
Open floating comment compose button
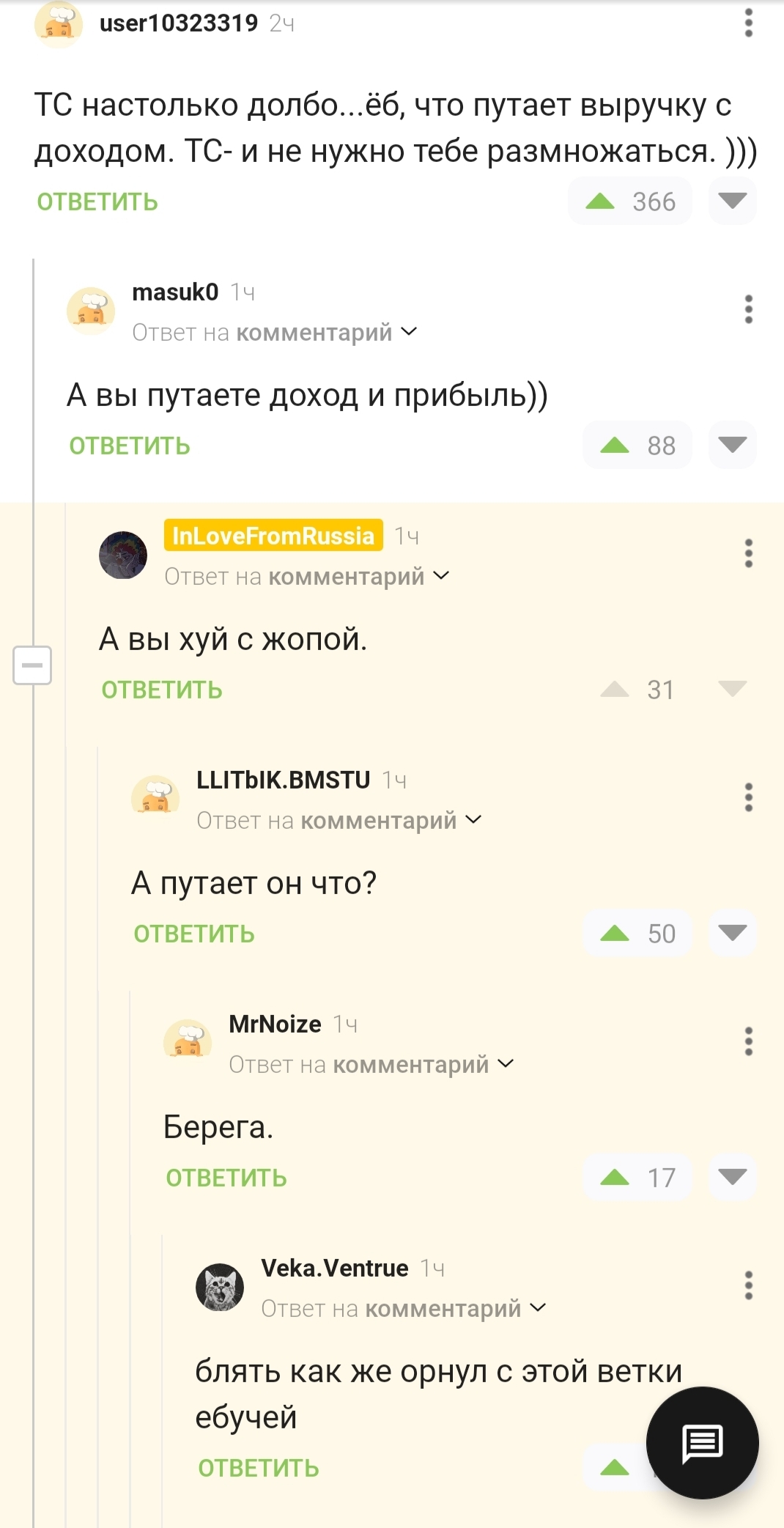pos(702,1442)
